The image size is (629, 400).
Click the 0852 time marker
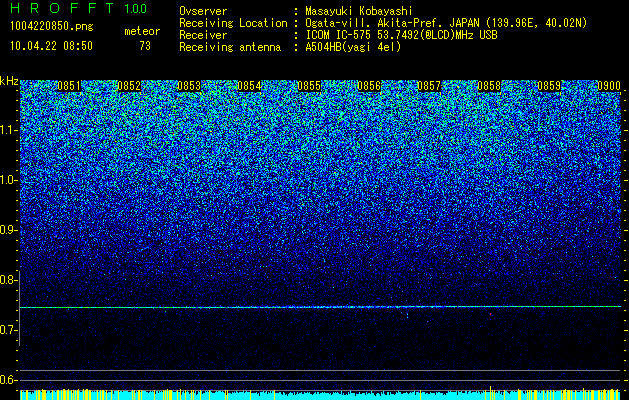pyautogui.click(x=129, y=86)
